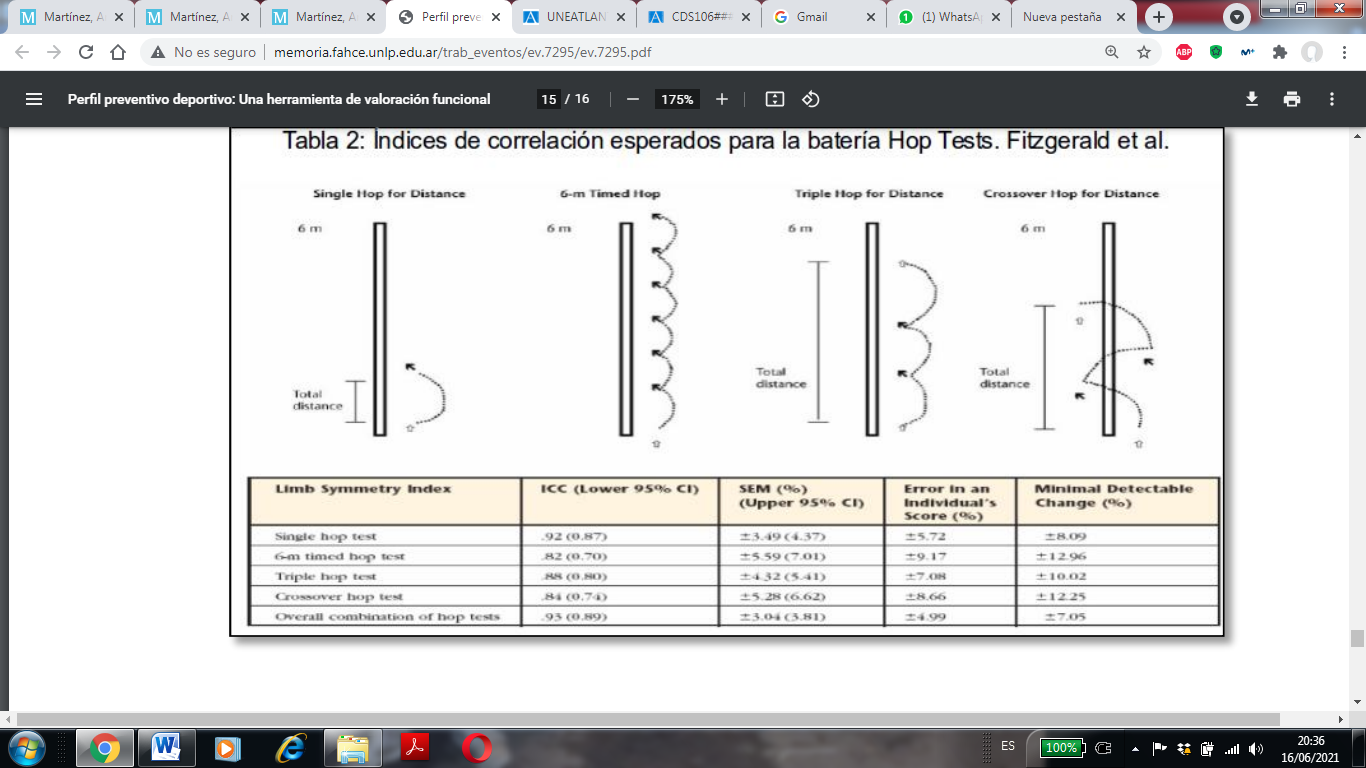Click the zoom magnifier in the address bar

coord(1112,52)
